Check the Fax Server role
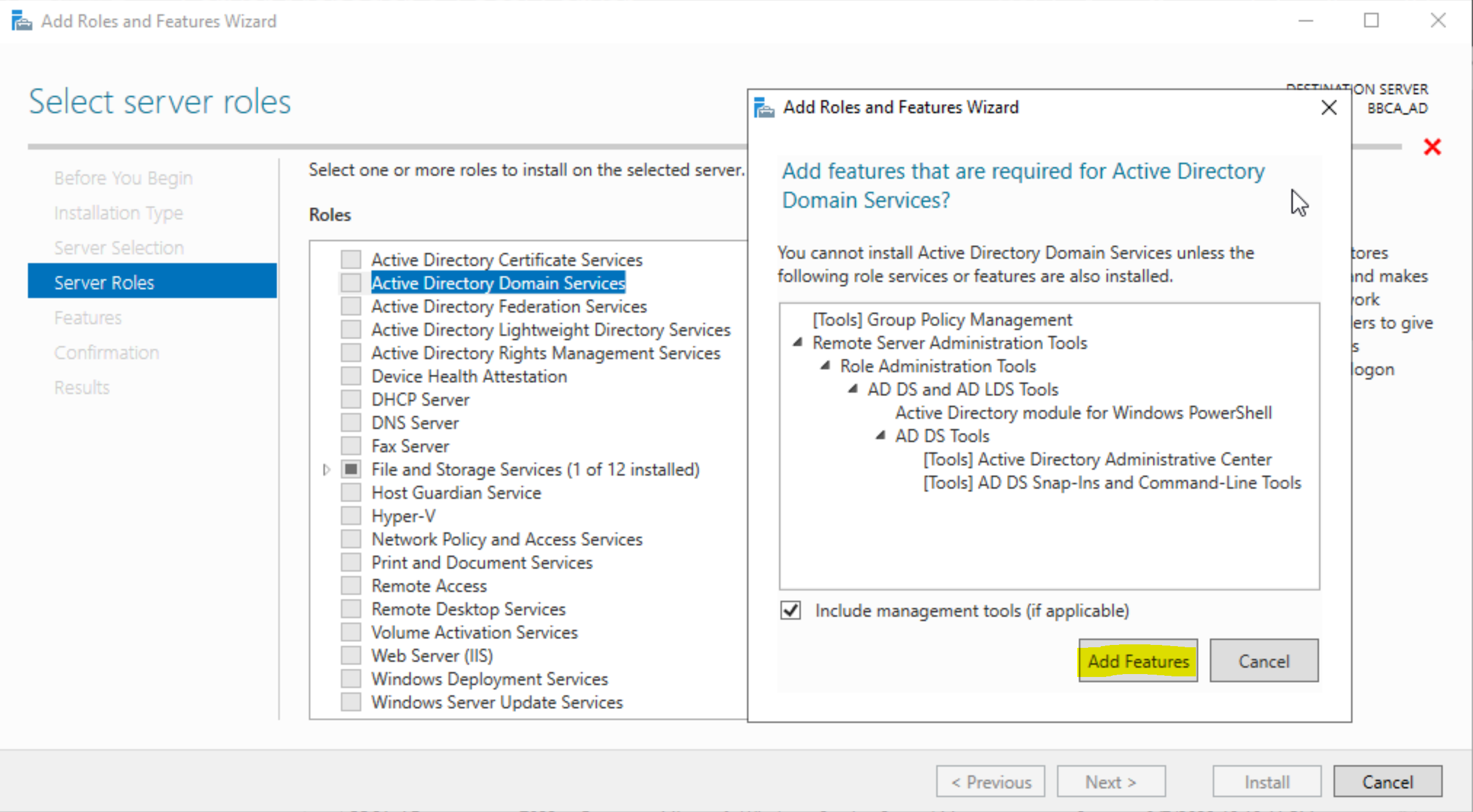This screenshot has width=1473, height=812. coord(350,445)
